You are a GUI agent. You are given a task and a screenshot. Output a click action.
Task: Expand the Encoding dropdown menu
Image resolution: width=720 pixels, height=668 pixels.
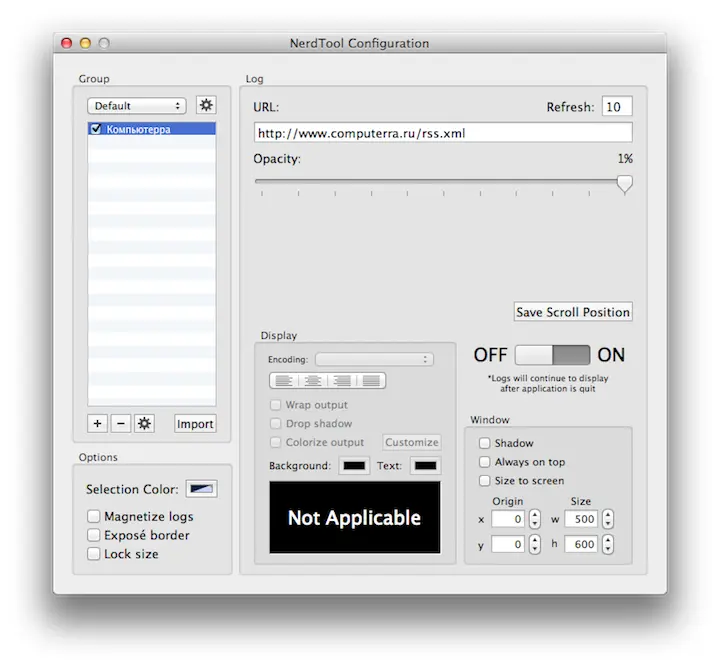374,359
